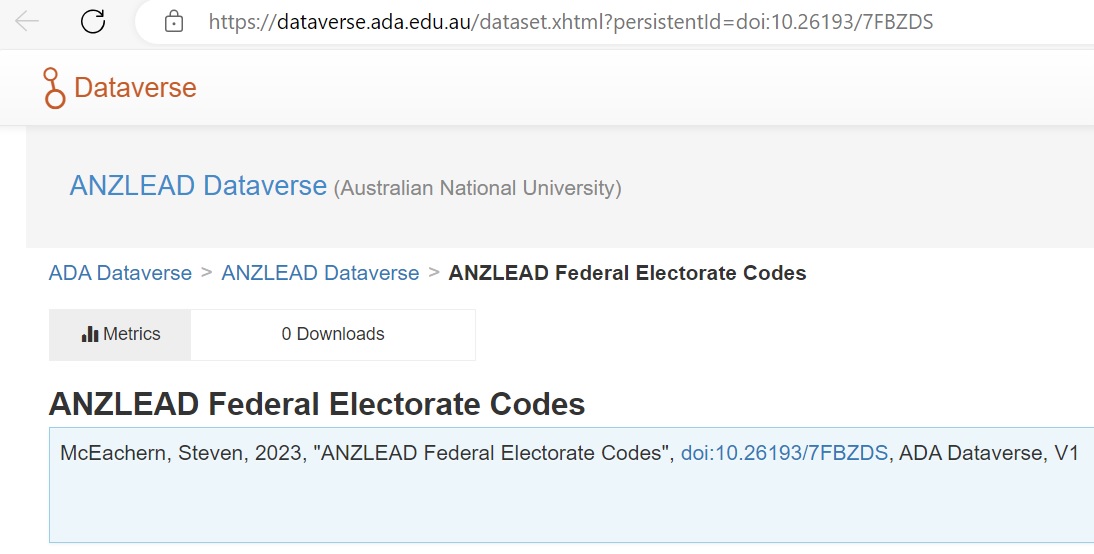
Task: Navigate to ADA Dataverse breadcrumb
Action: coord(120,273)
